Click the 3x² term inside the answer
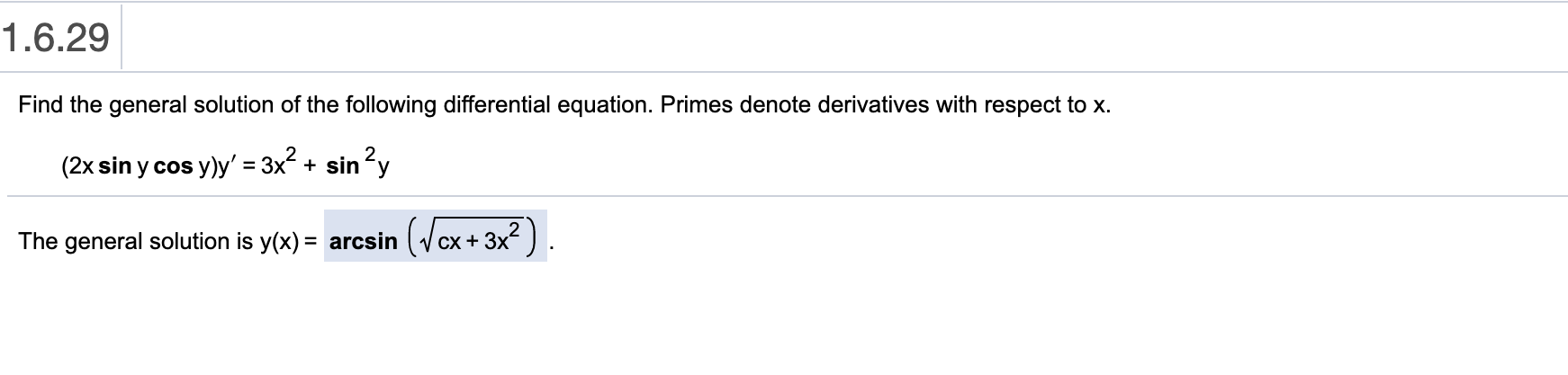1568x375 pixels. [x=501, y=237]
